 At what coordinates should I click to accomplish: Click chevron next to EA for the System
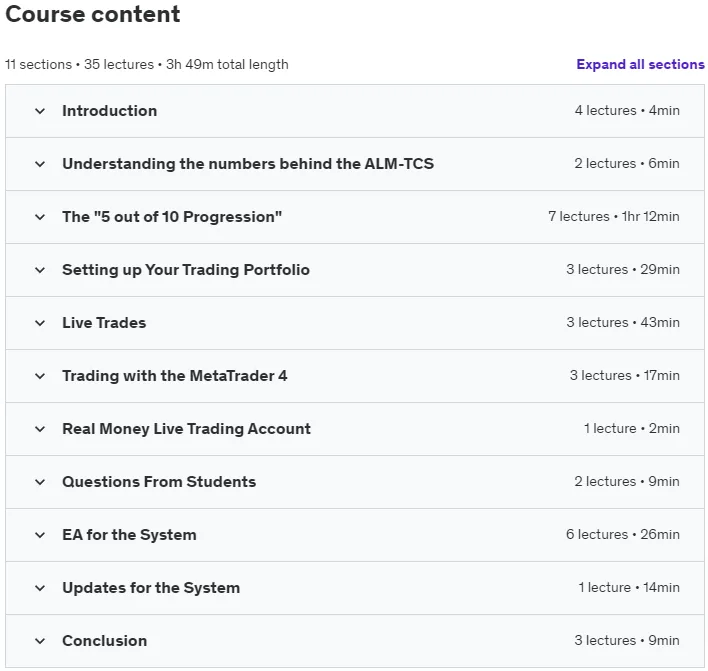tap(40, 535)
